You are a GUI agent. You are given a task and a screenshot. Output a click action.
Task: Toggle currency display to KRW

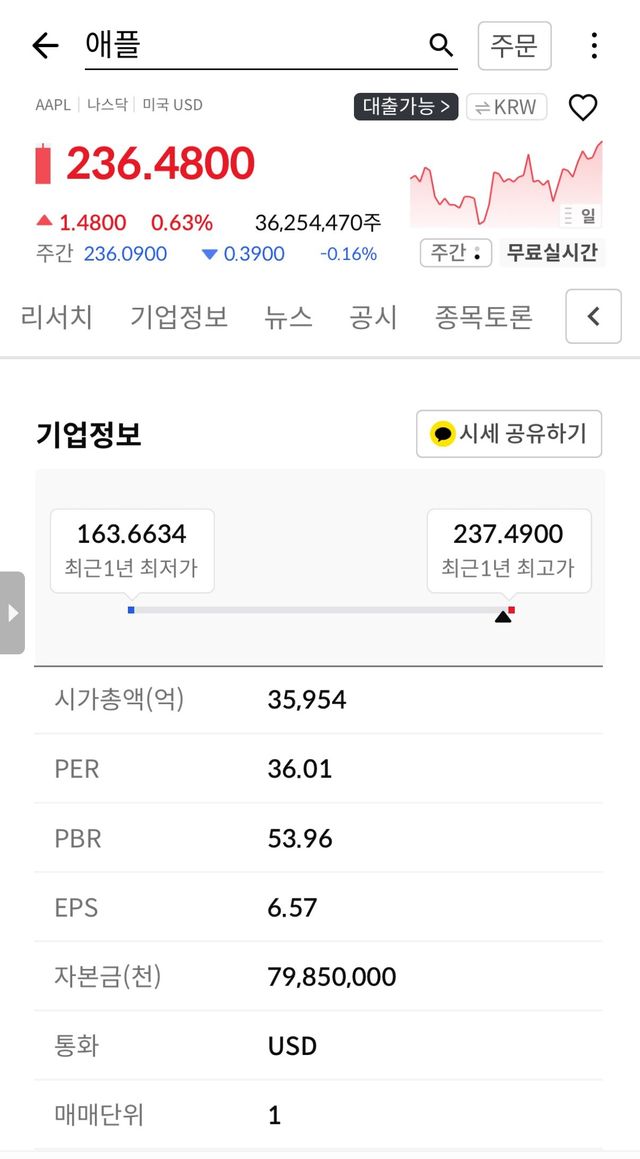tap(506, 107)
